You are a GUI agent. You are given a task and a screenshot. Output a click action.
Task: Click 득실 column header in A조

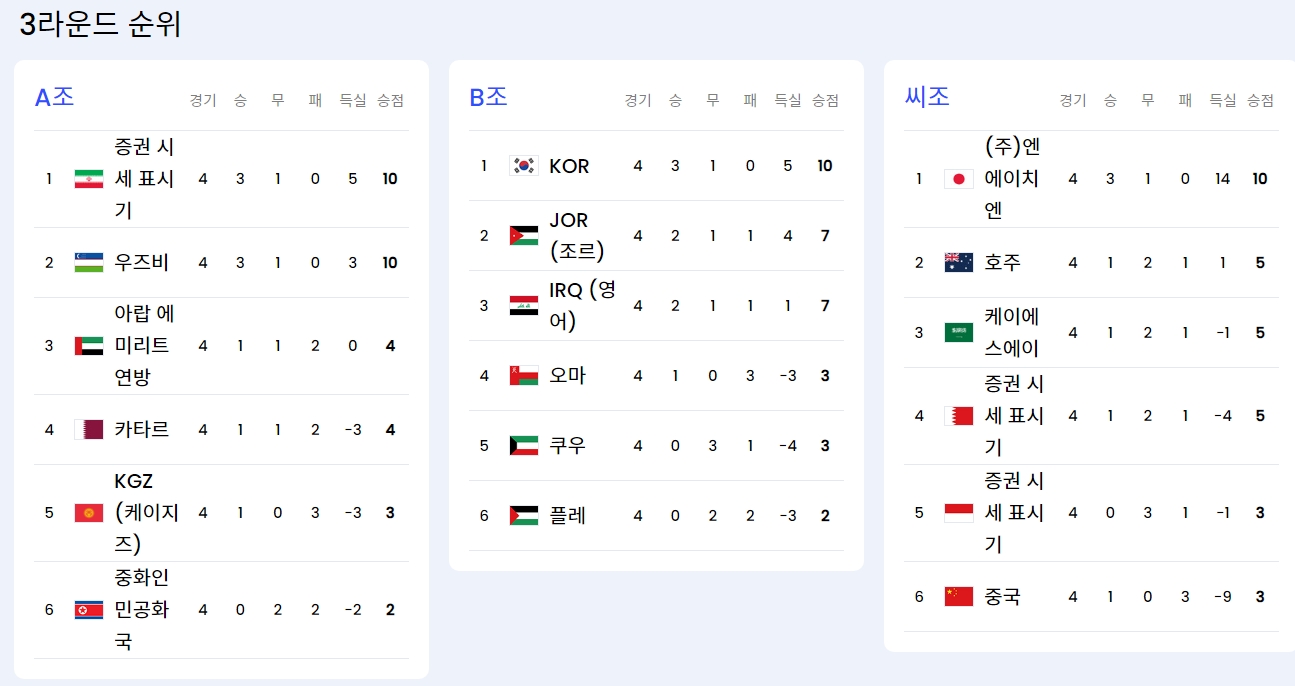click(353, 100)
